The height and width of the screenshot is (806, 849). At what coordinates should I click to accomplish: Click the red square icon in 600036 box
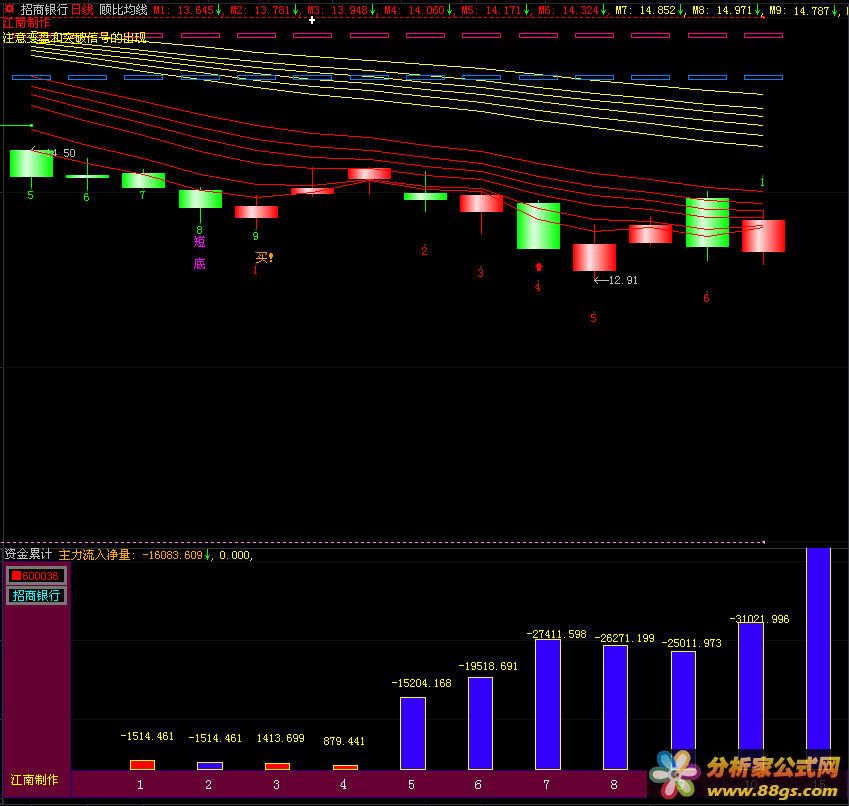(16, 575)
